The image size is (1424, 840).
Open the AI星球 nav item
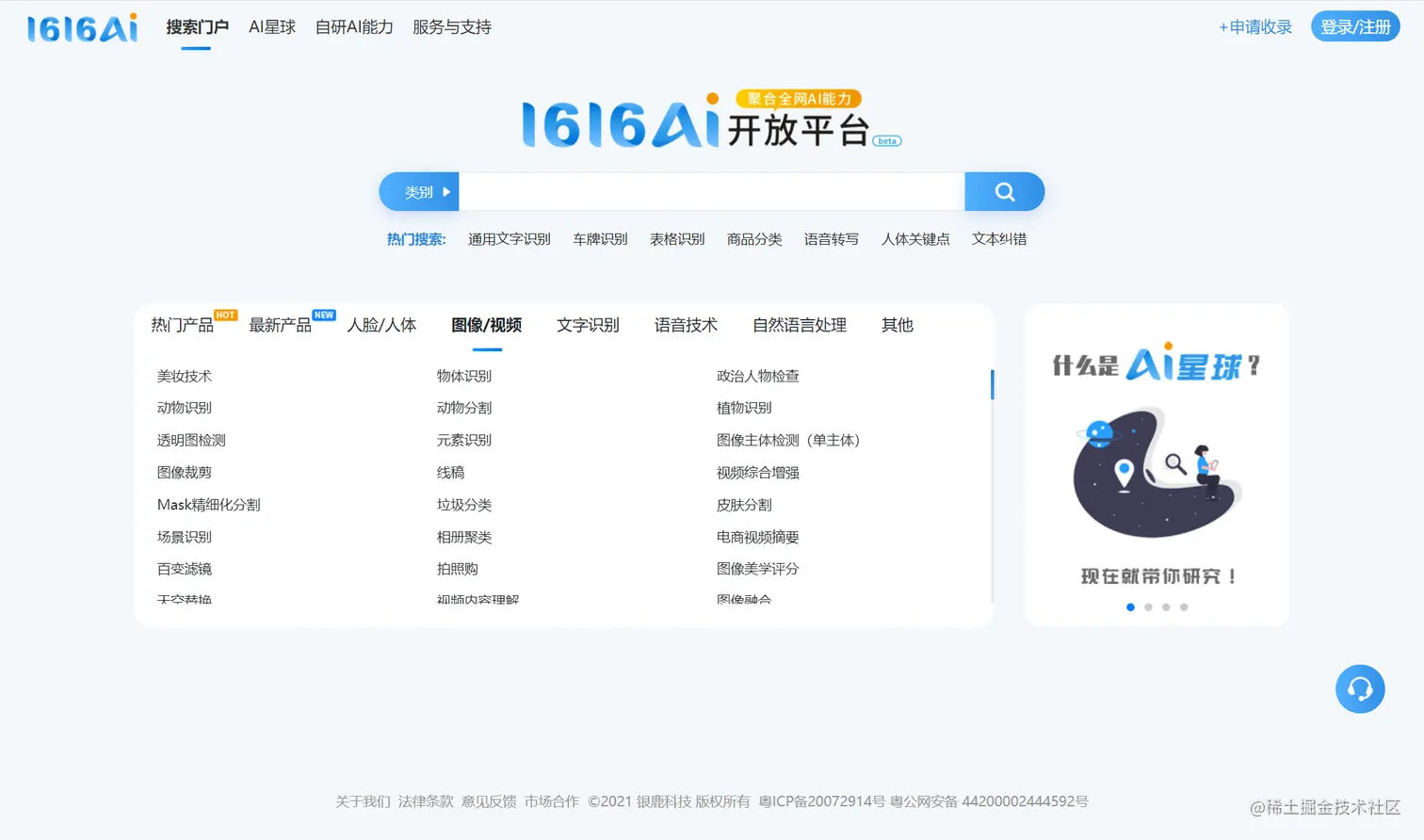click(x=272, y=27)
